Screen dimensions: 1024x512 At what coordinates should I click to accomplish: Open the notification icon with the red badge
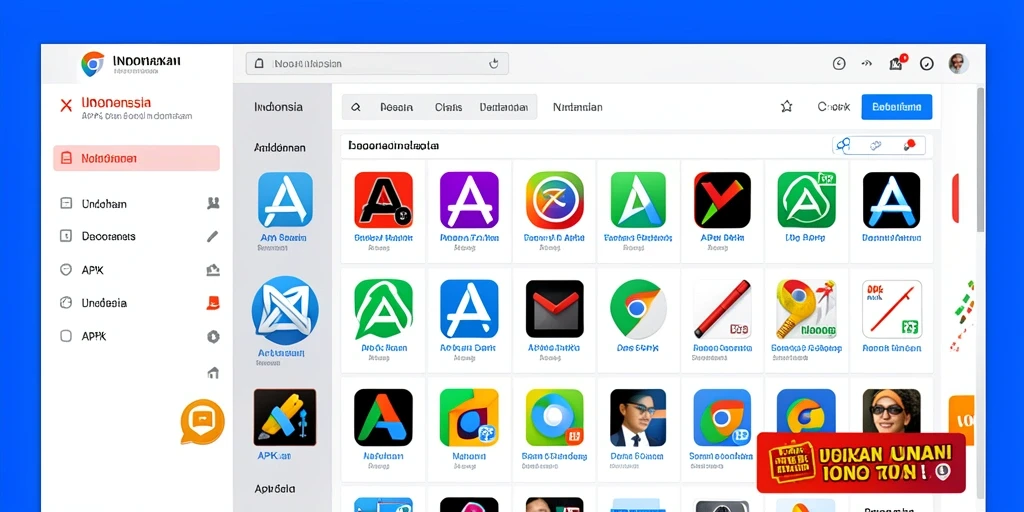pos(896,63)
